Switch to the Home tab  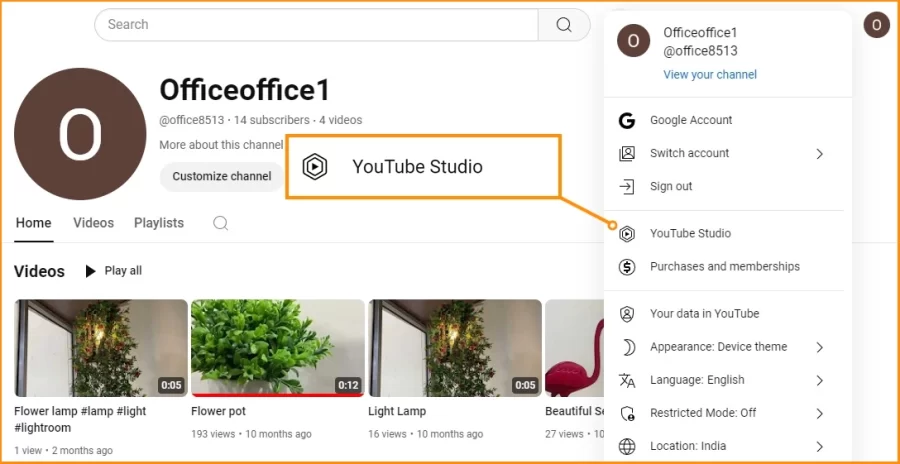[33, 223]
